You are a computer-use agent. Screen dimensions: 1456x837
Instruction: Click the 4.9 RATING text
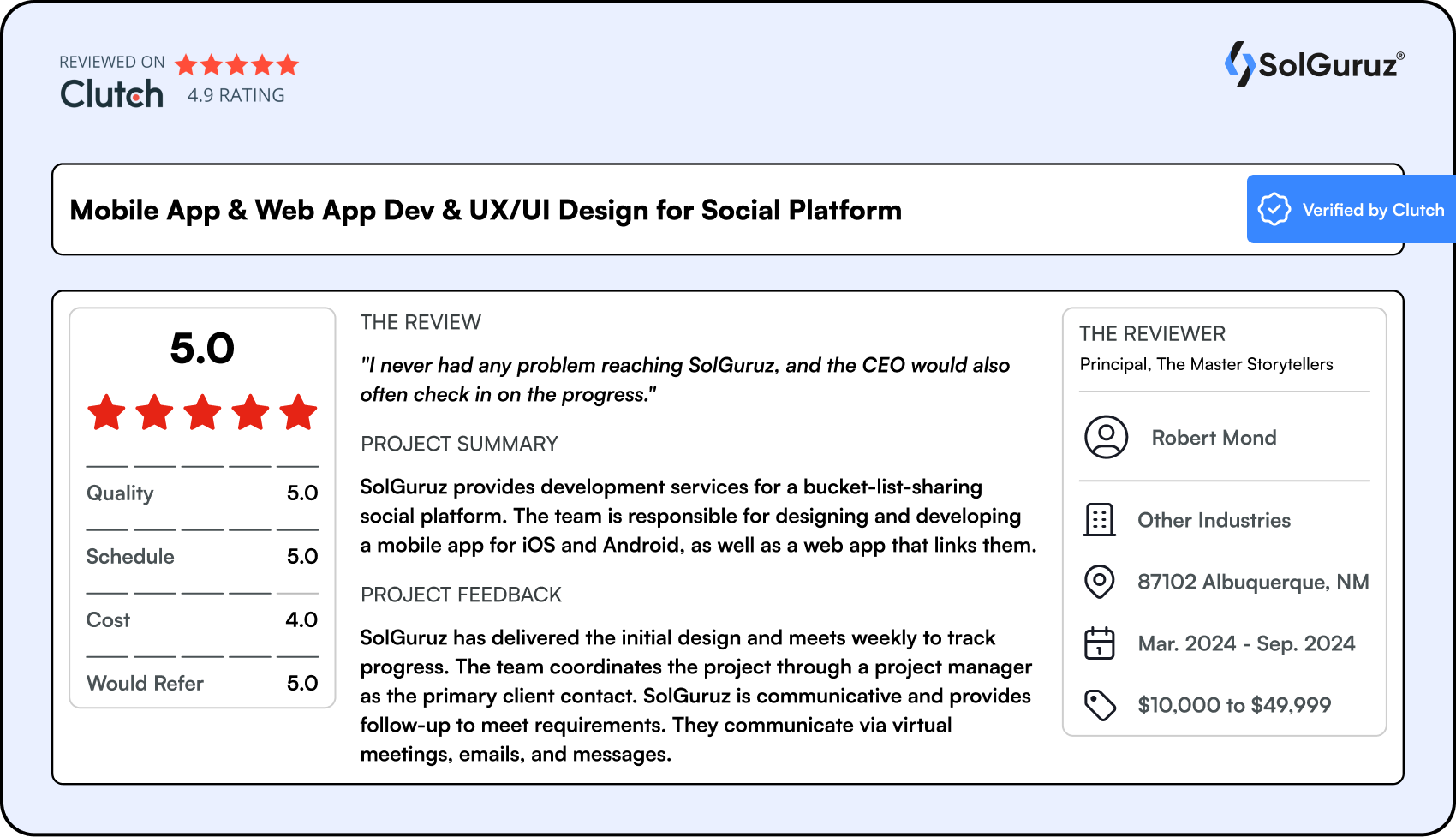[236, 95]
